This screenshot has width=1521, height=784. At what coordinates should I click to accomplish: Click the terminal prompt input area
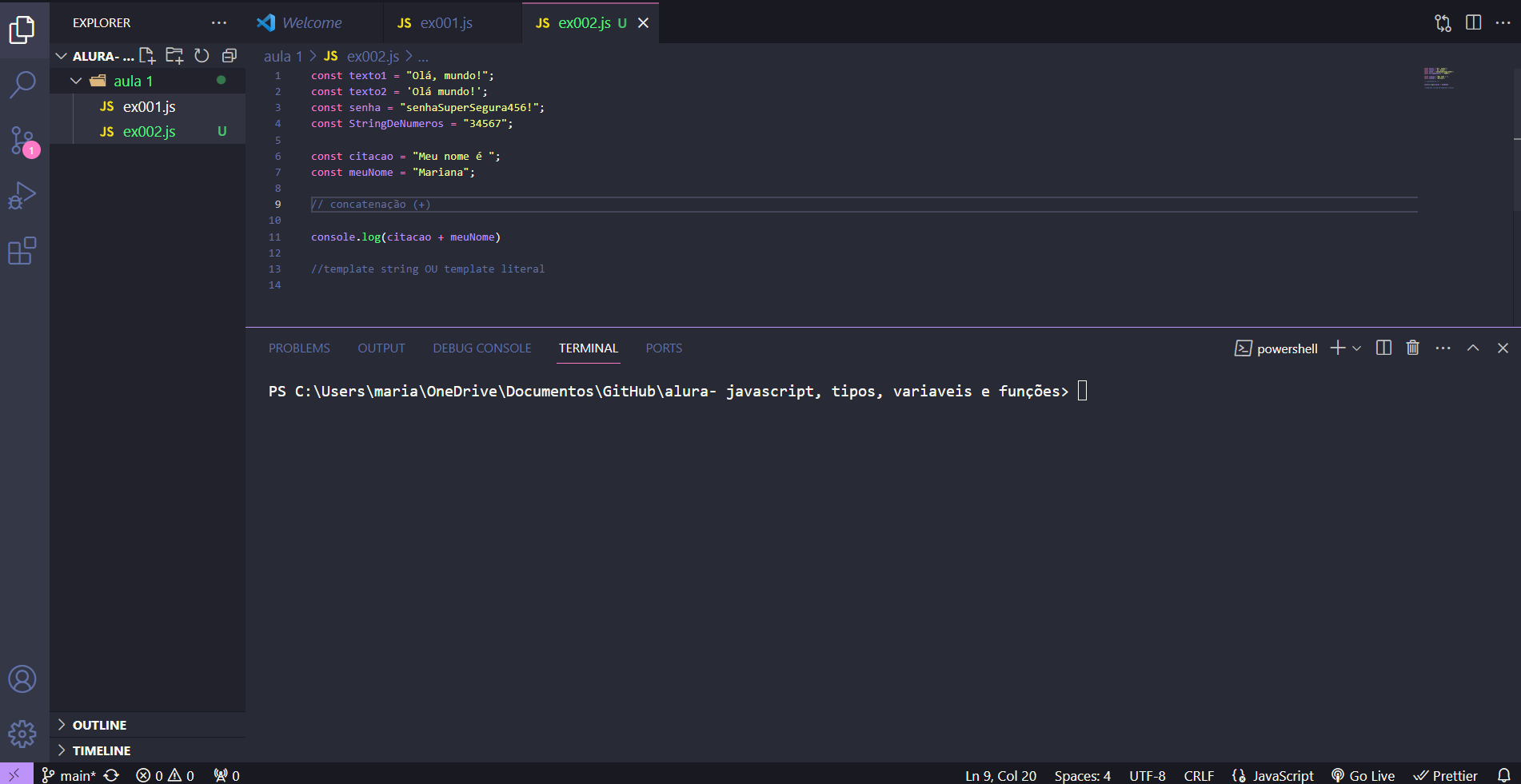tap(1082, 391)
